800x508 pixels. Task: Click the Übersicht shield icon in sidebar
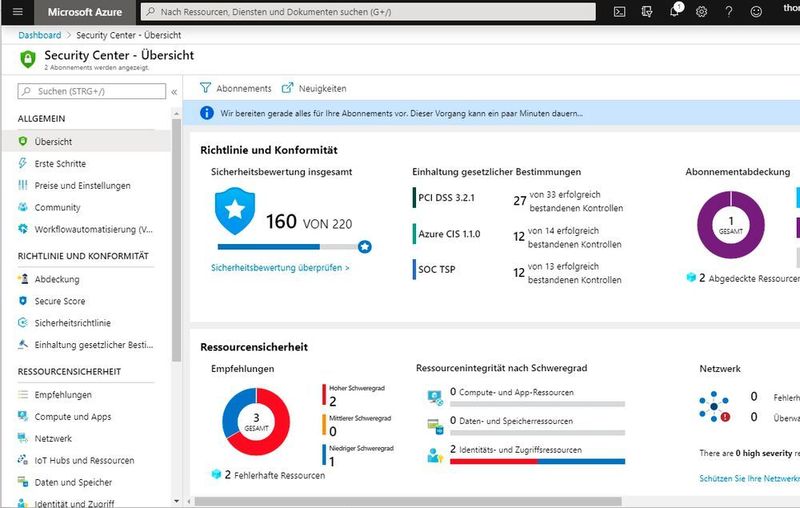(x=22, y=141)
